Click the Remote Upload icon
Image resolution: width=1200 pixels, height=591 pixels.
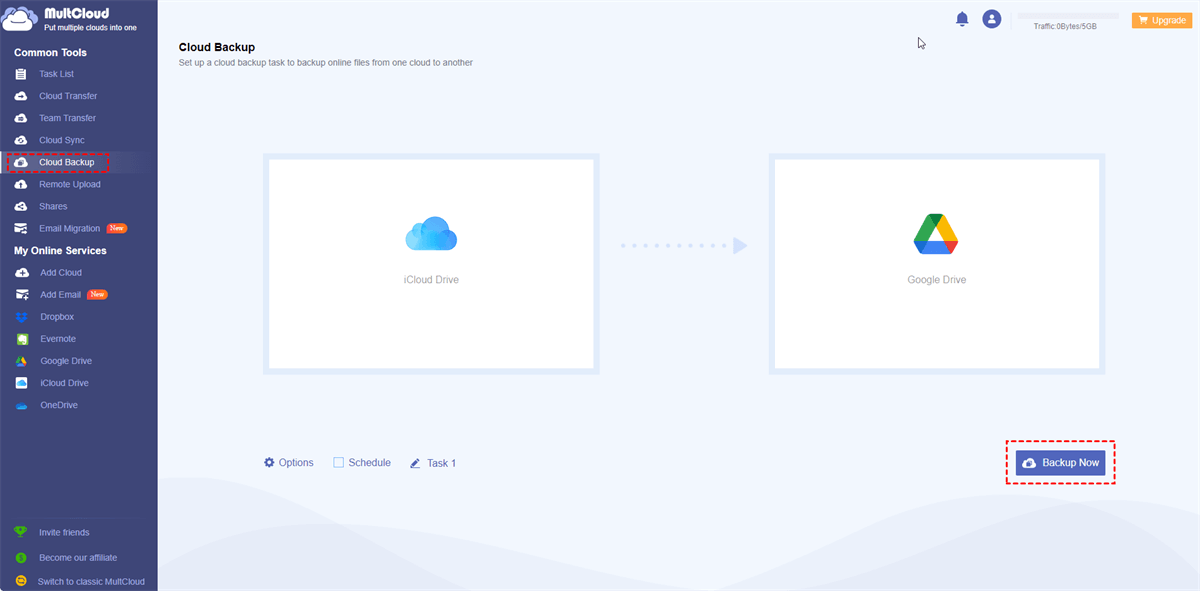pos(21,184)
